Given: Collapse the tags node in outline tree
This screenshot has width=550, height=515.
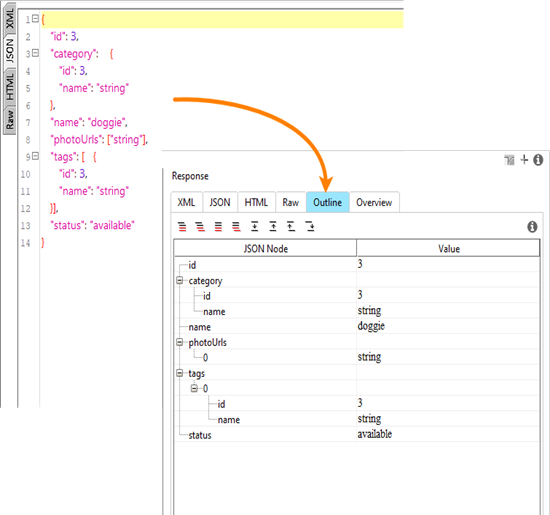Looking at the screenshot, I should point(180,373).
